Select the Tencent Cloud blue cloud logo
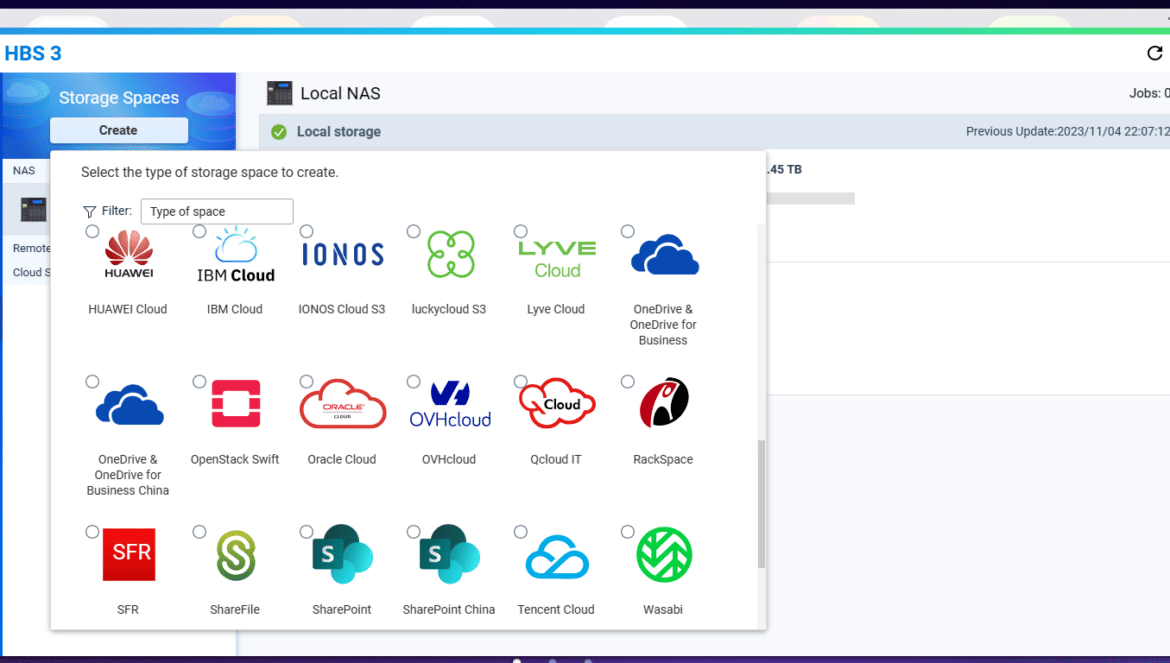The height and width of the screenshot is (663, 1170). 557,556
